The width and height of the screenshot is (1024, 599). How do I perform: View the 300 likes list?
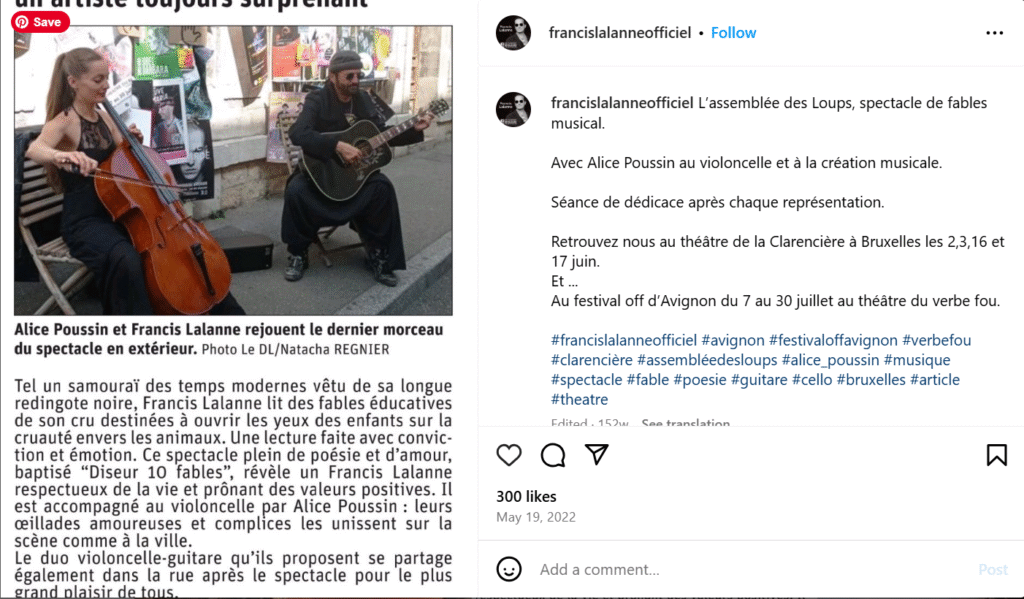tap(526, 496)
